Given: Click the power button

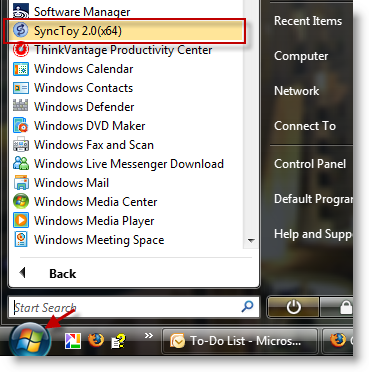Looking at the screenshot, I should click(x=293, y=307).
